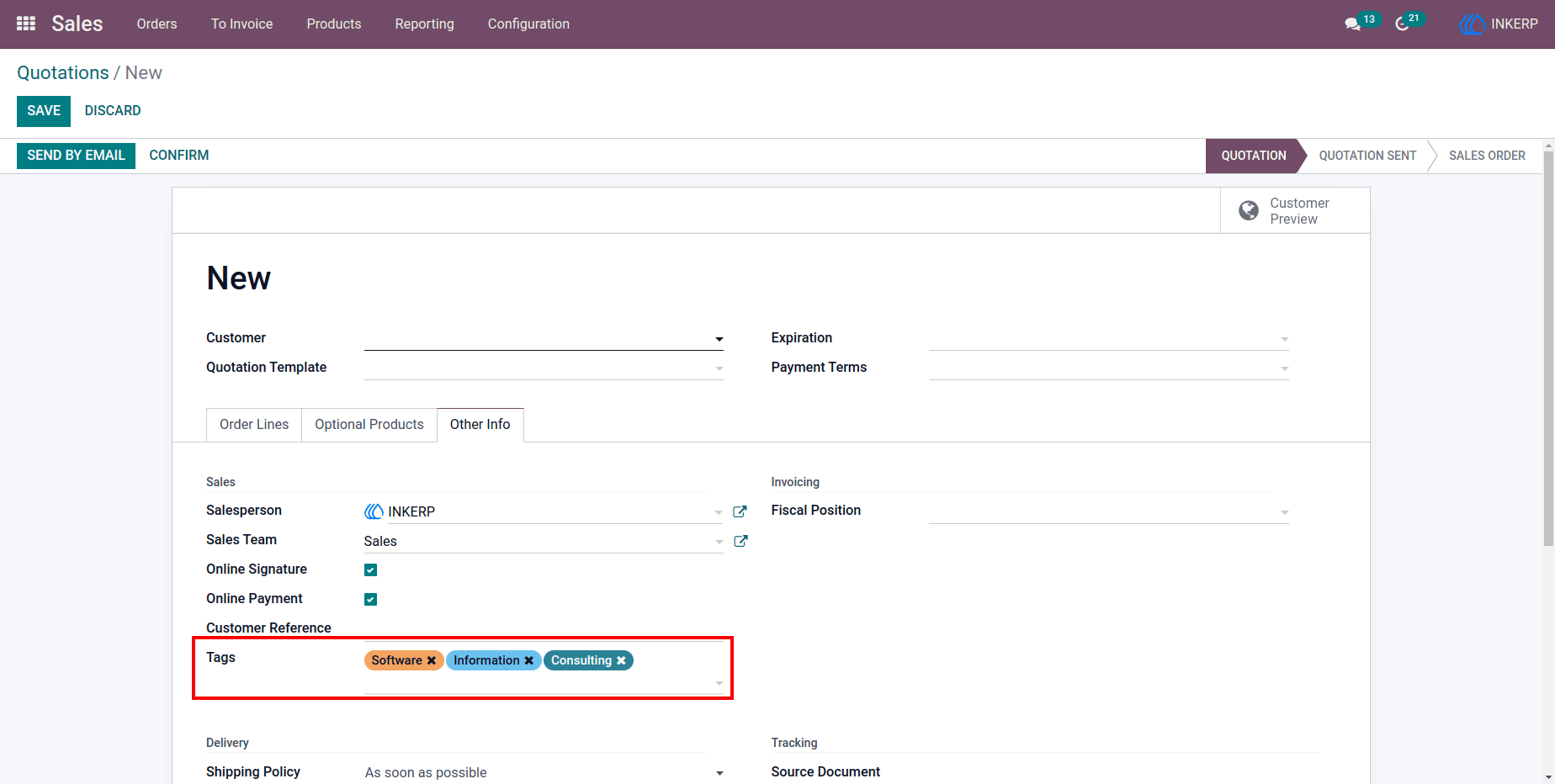
Task: Click the DISCARD button
Action: pyautogui.click(x=113, y=111)
